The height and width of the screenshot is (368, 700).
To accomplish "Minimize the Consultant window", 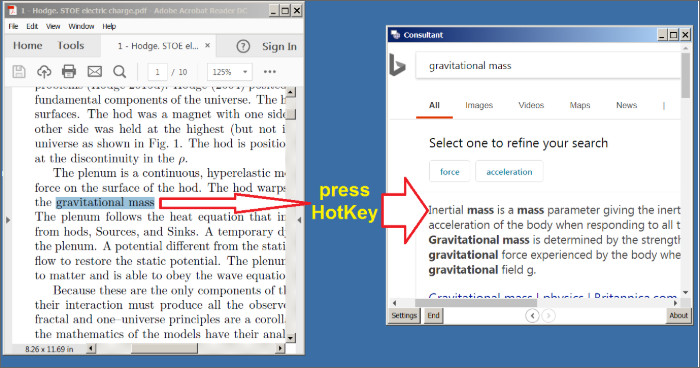I will pyautogui.click(x=662, y=35).
